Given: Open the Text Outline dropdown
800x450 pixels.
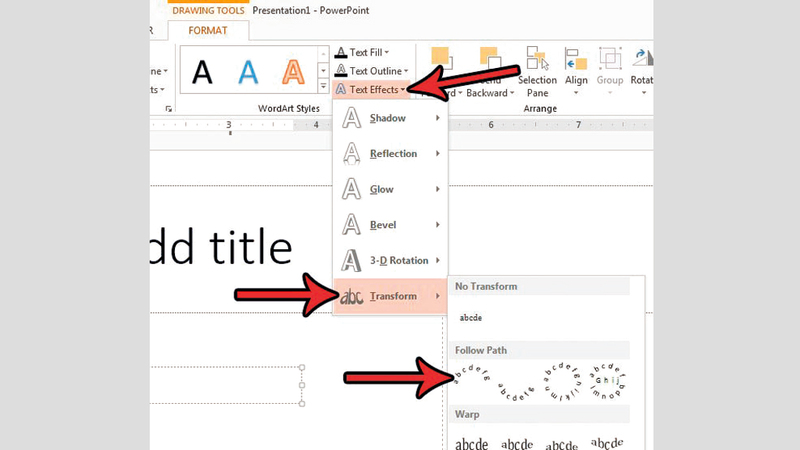Looking at the screenshot, I should 369,71.
